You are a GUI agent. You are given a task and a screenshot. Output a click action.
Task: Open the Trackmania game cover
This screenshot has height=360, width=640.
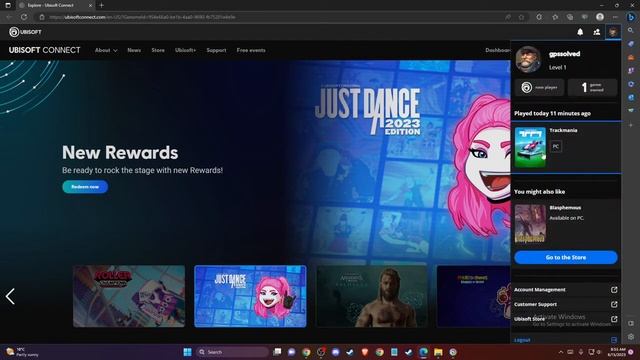tap(530, 147)
